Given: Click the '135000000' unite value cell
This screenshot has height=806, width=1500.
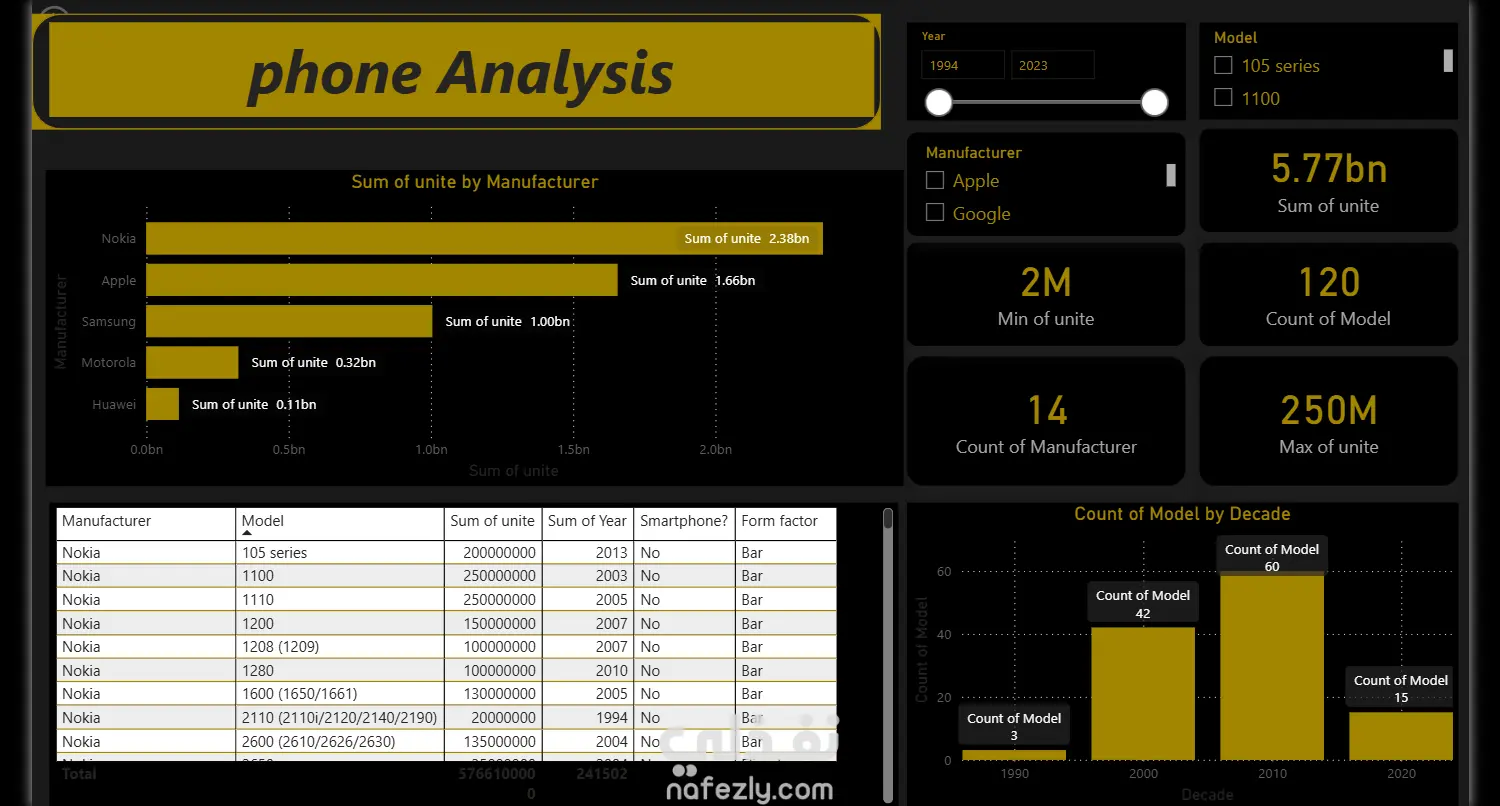Looking at the screenshot, I should click(493, 742).
